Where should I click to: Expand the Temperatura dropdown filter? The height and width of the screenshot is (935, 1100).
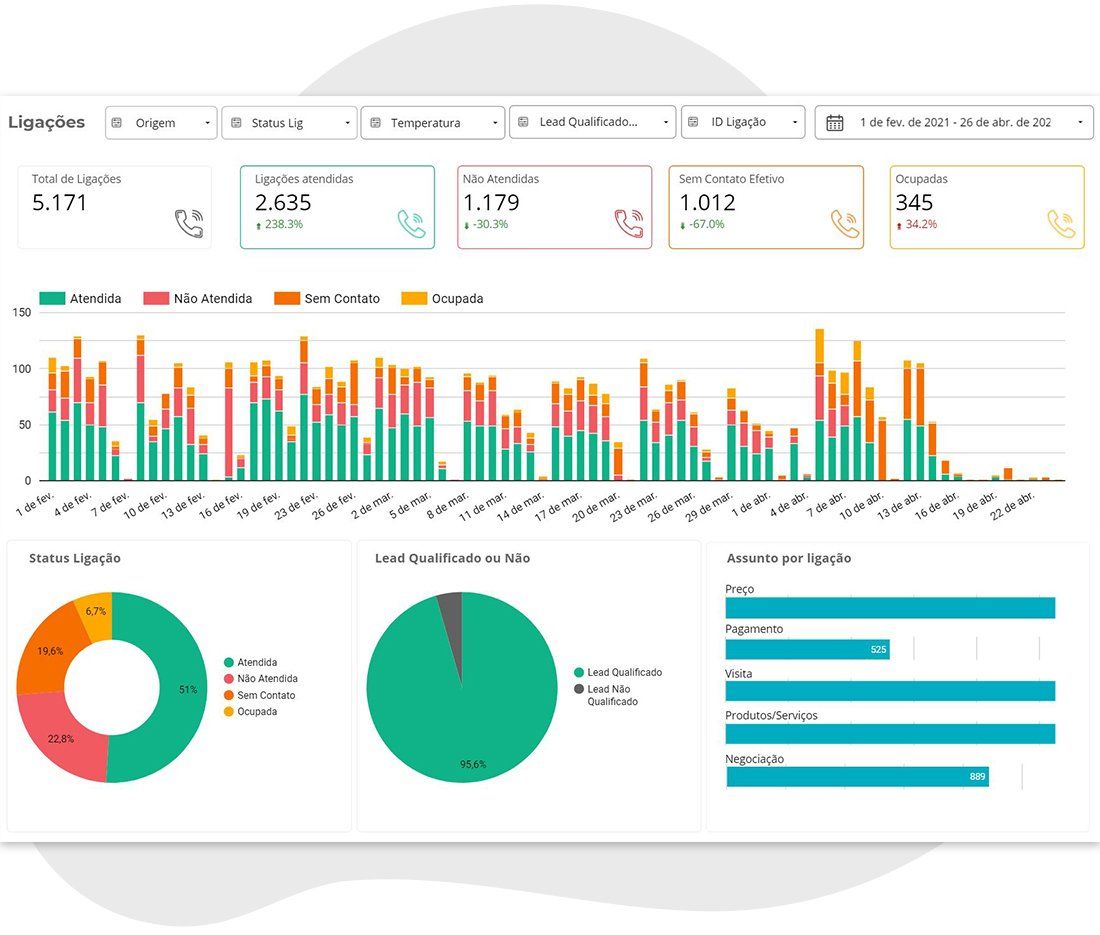(x=433, y=123)
